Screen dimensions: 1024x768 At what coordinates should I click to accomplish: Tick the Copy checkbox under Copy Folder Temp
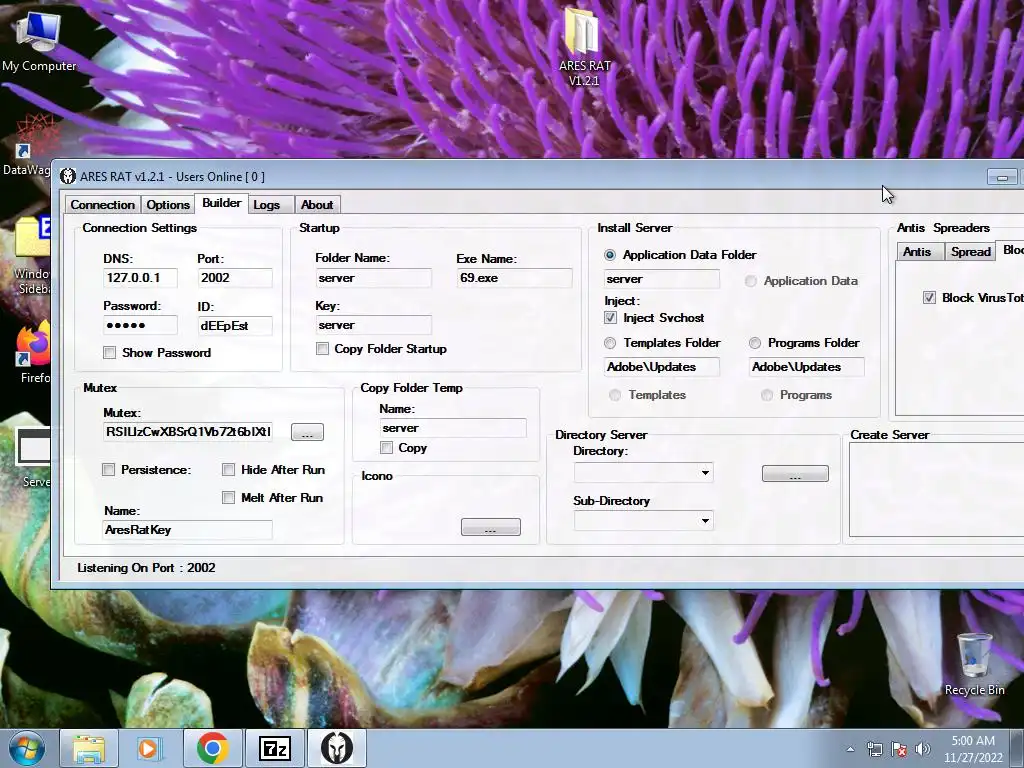pos(387,448)
